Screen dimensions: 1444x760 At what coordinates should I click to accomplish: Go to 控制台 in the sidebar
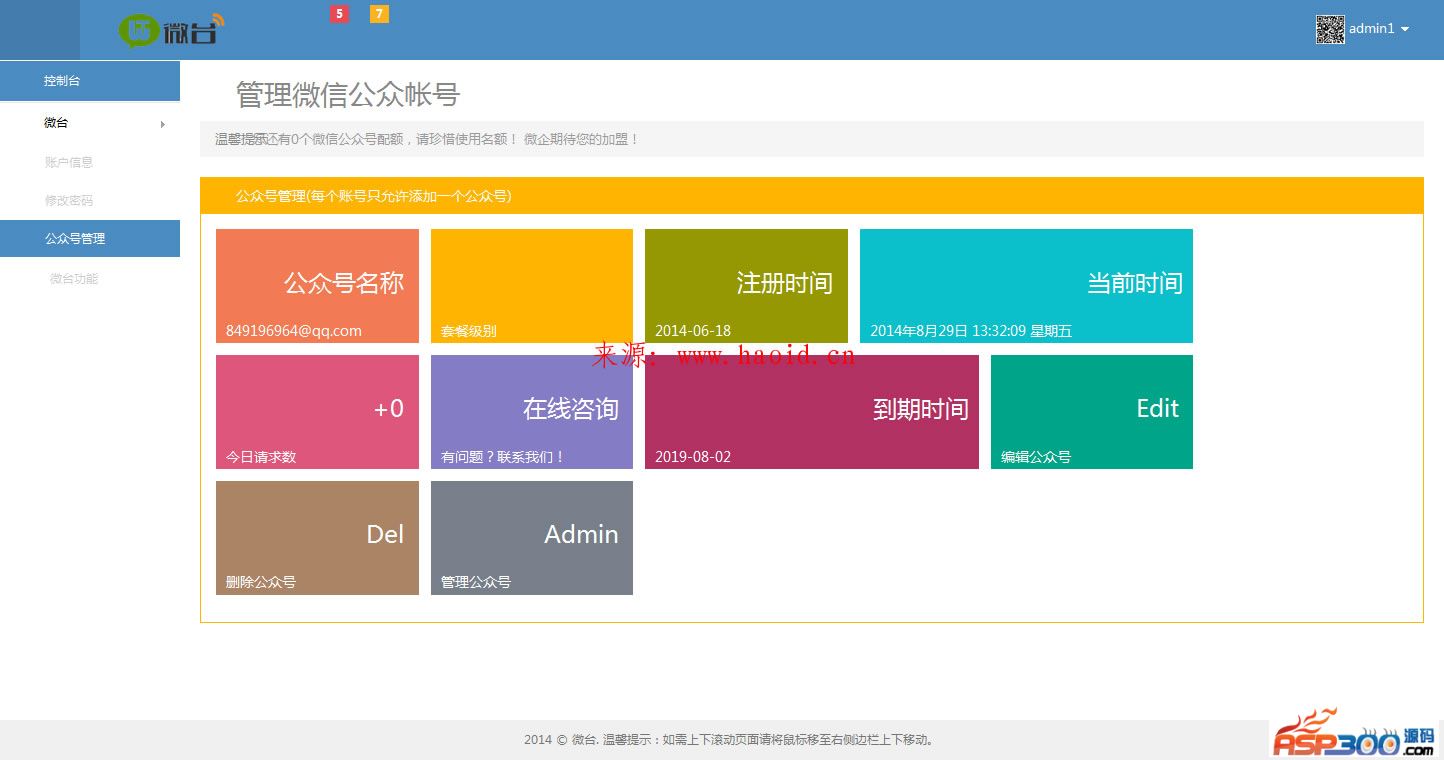(x=62, y=81)
